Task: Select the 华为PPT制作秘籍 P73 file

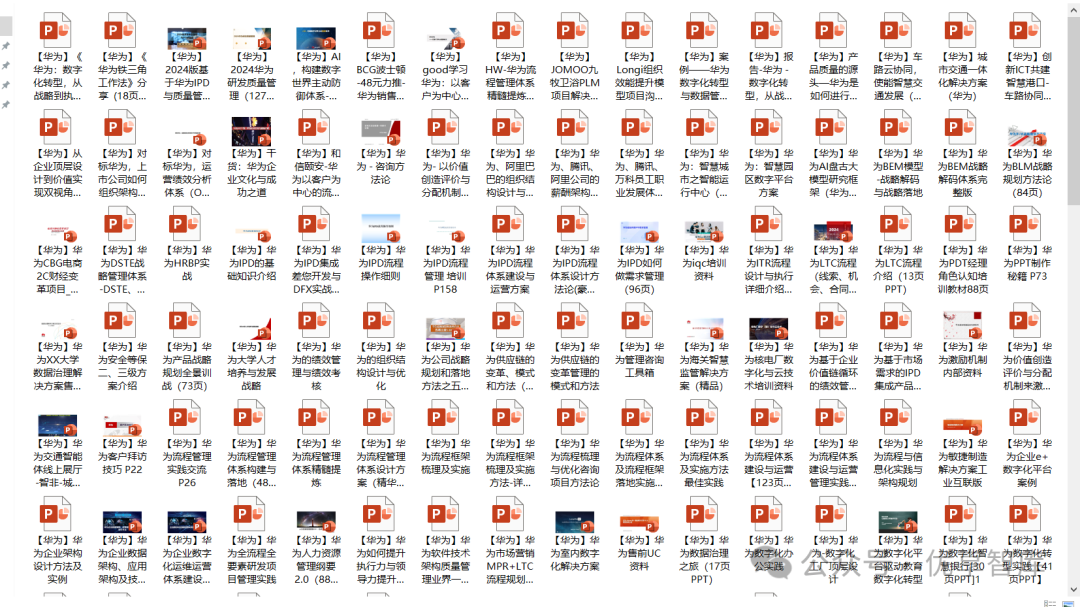Action: pos(1027,225)
